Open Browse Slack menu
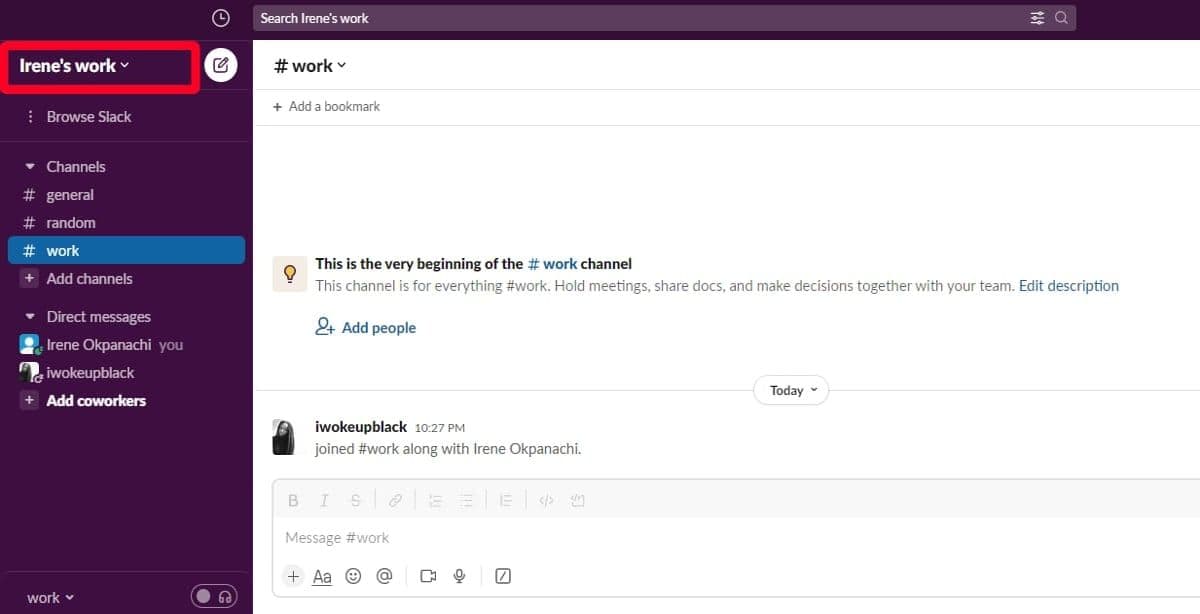This screenshot has width=1200, height=614. click(x=88, y=117)
